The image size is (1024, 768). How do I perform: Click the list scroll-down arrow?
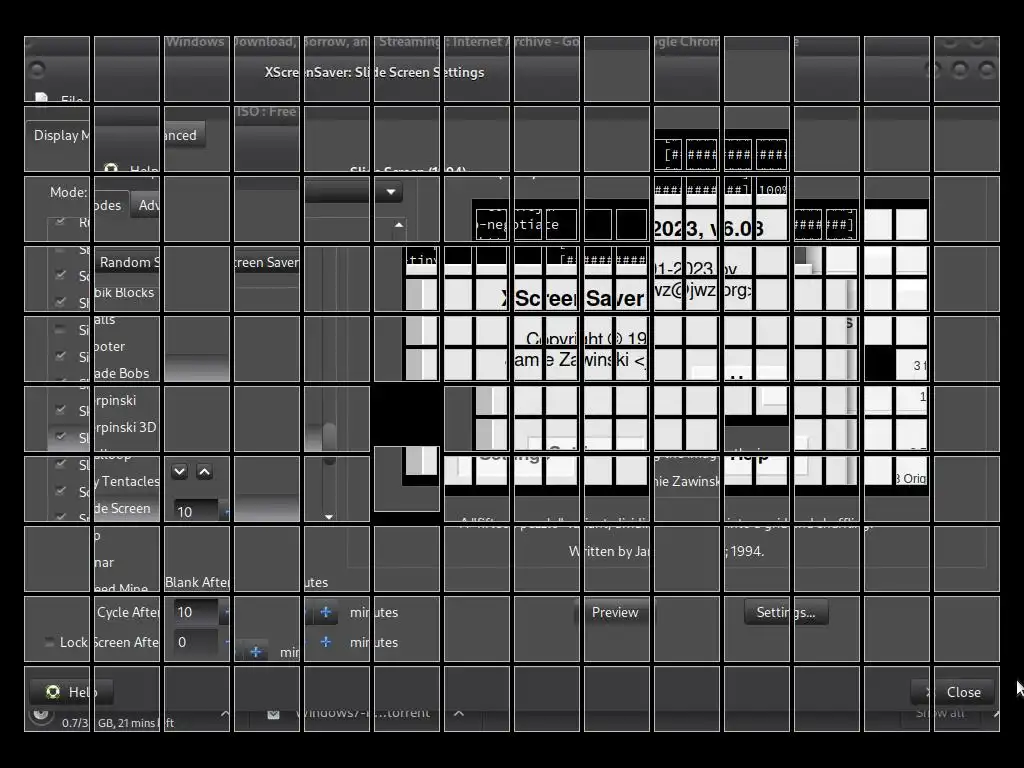[328, 516]
